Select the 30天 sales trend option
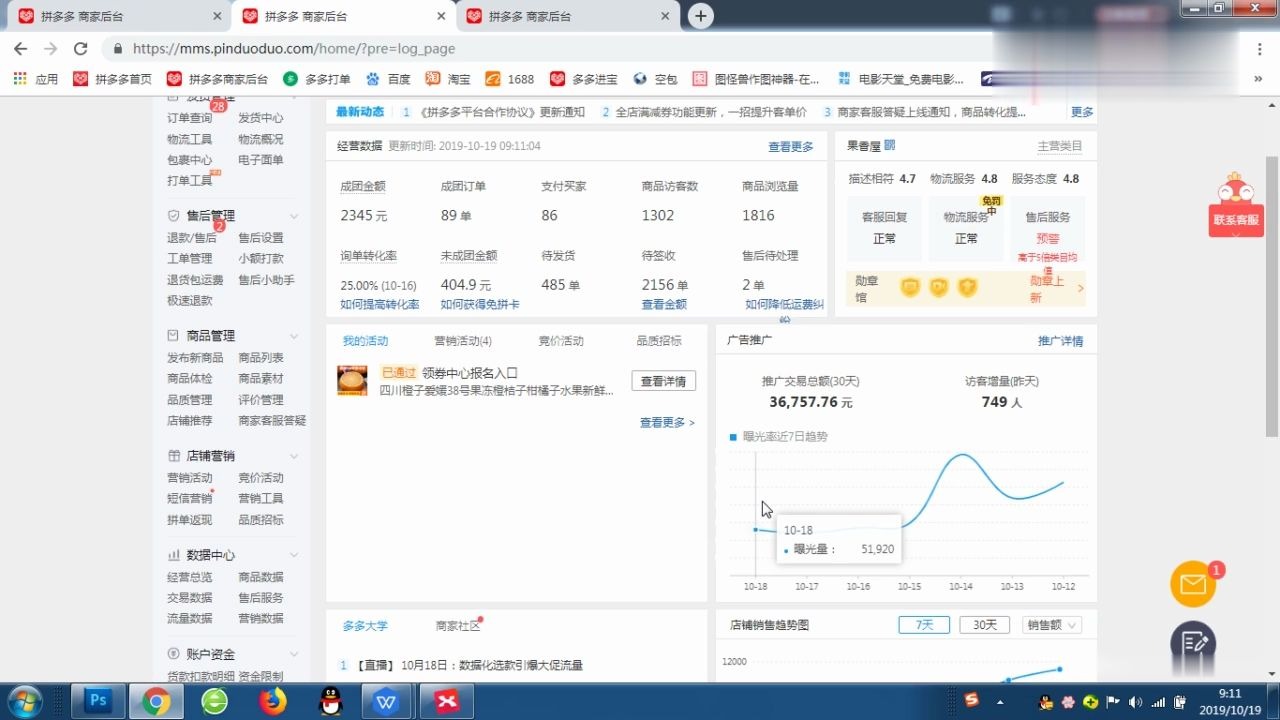Screen dimensions: 1280x720 click(983, 624)
